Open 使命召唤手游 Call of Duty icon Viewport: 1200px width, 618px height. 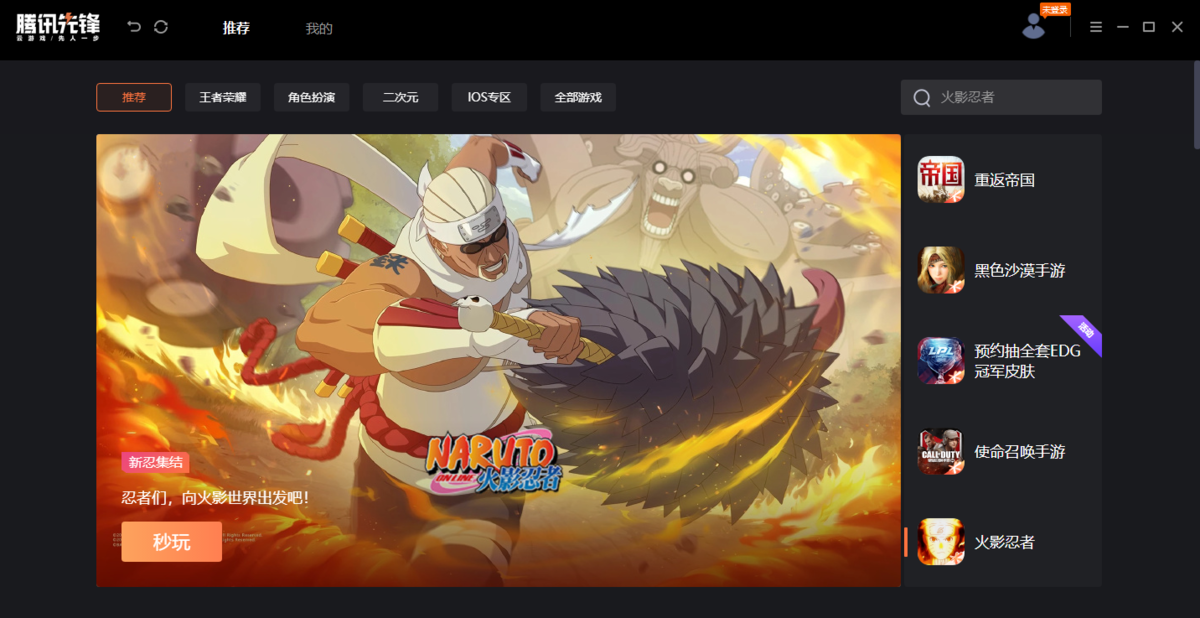pos(941,452)
